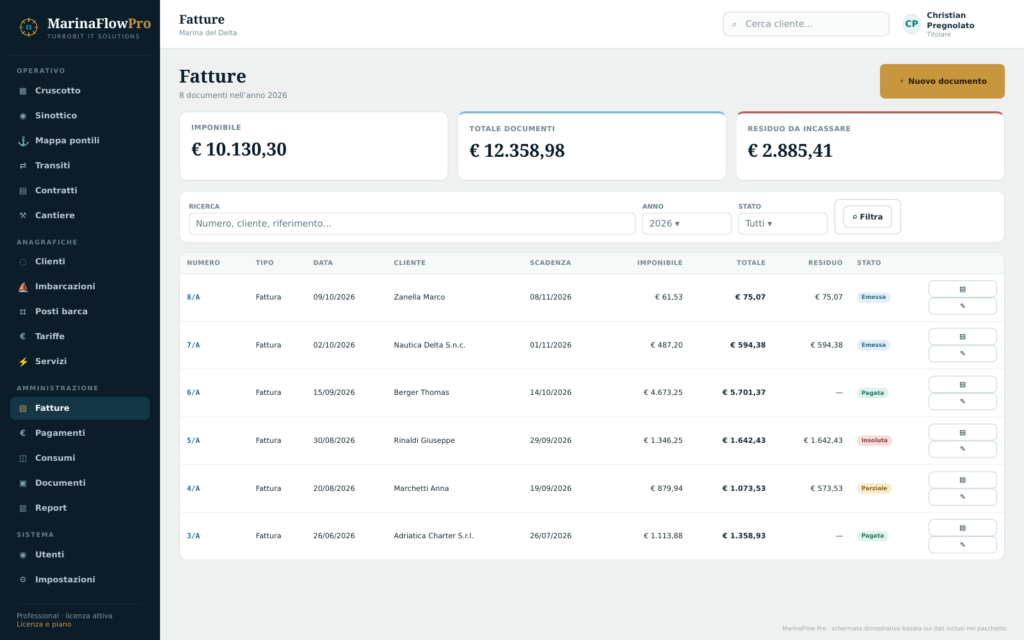Click the Insoluta status badge
The height and width of the screenshot is (640, 1024).
coord(874,440)
